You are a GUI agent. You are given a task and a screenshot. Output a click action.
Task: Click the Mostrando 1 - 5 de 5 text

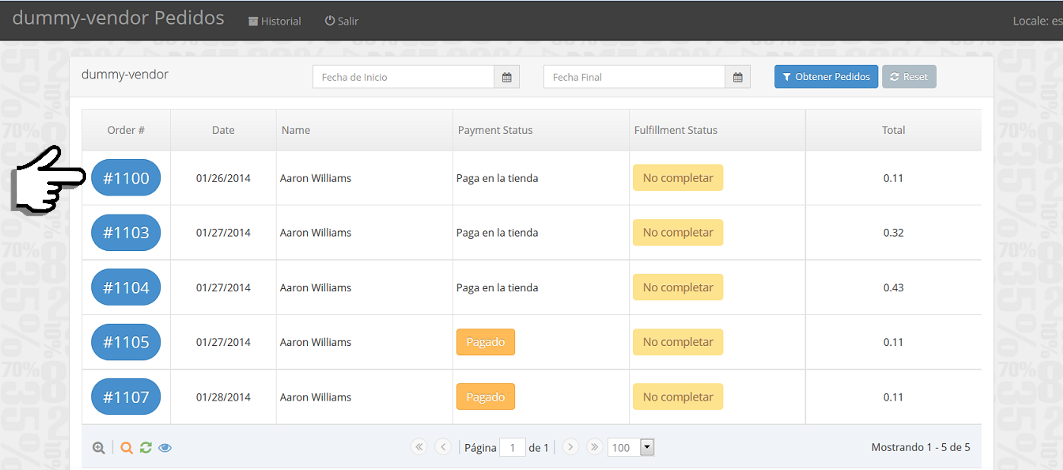(x=921, y=448)
